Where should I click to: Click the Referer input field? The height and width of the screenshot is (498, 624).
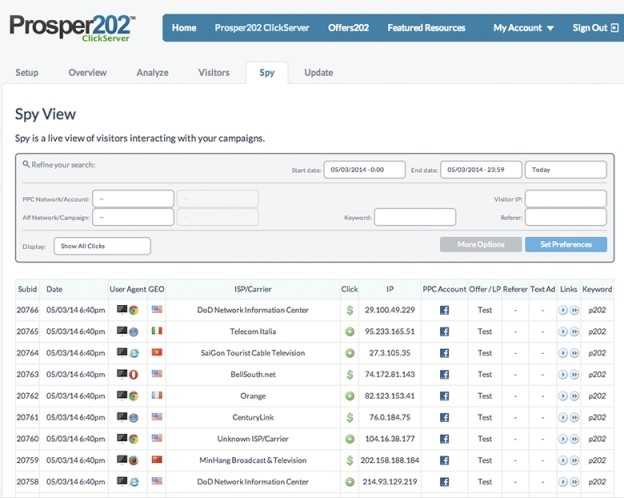tap(566, 217)
